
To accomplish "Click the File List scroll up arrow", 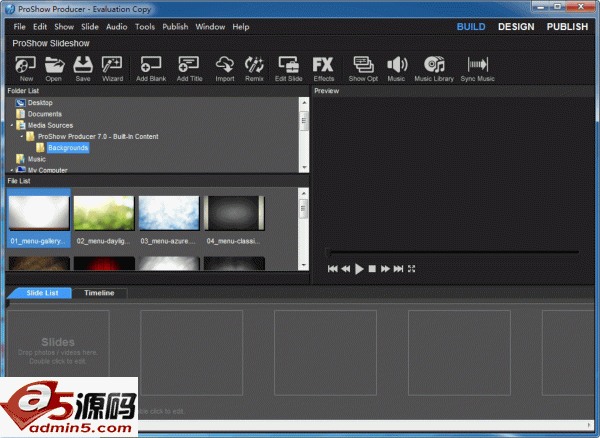I will click(x=303, y=193).
